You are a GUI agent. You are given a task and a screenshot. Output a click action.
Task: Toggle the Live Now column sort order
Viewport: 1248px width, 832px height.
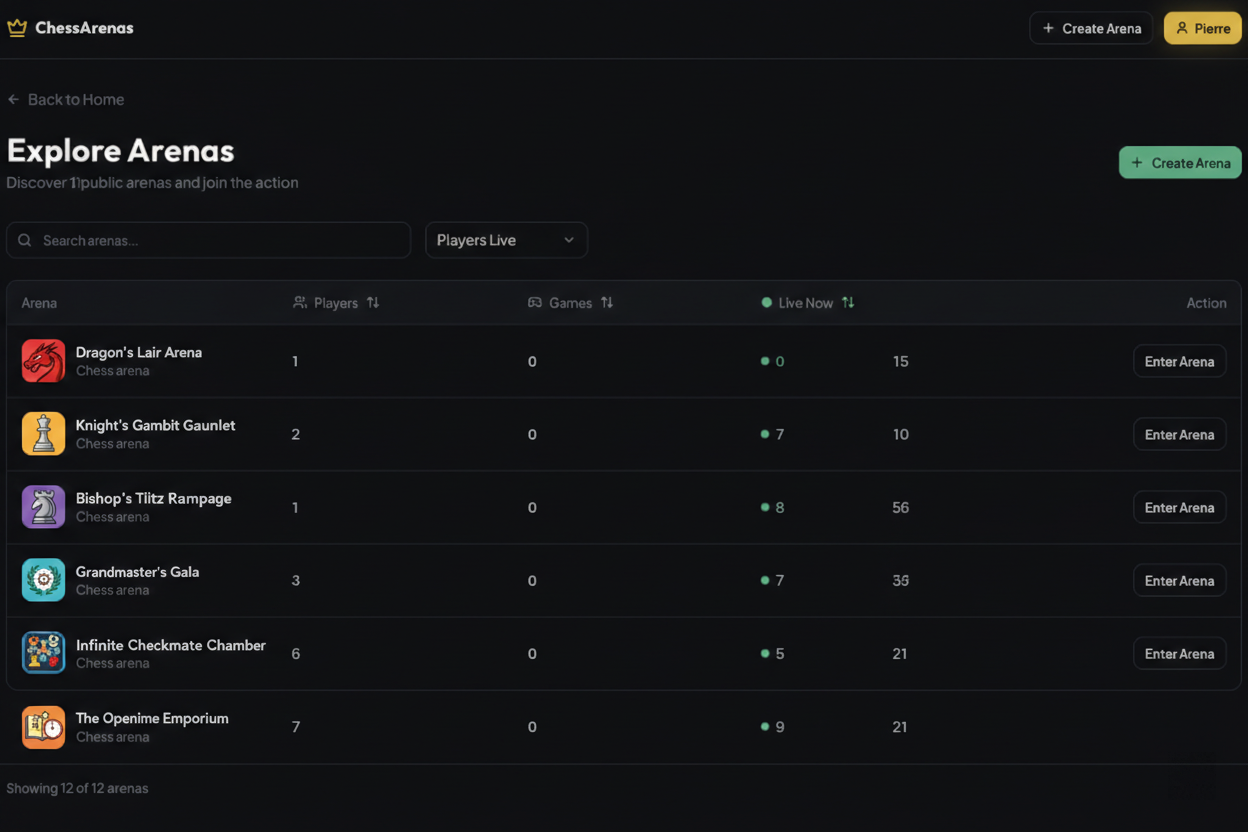point(848,302)
